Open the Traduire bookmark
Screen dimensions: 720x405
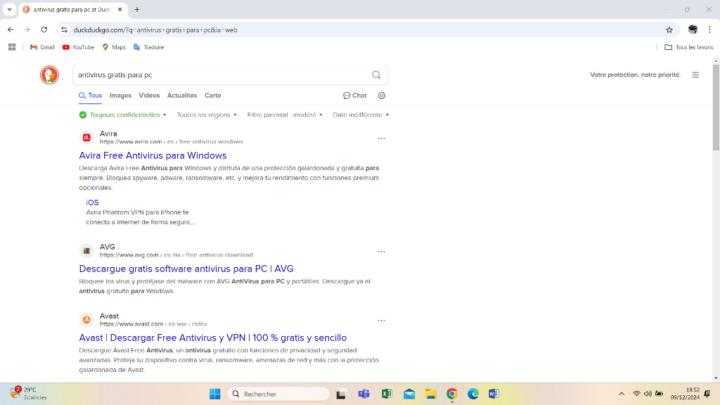[x=148, y=47]
